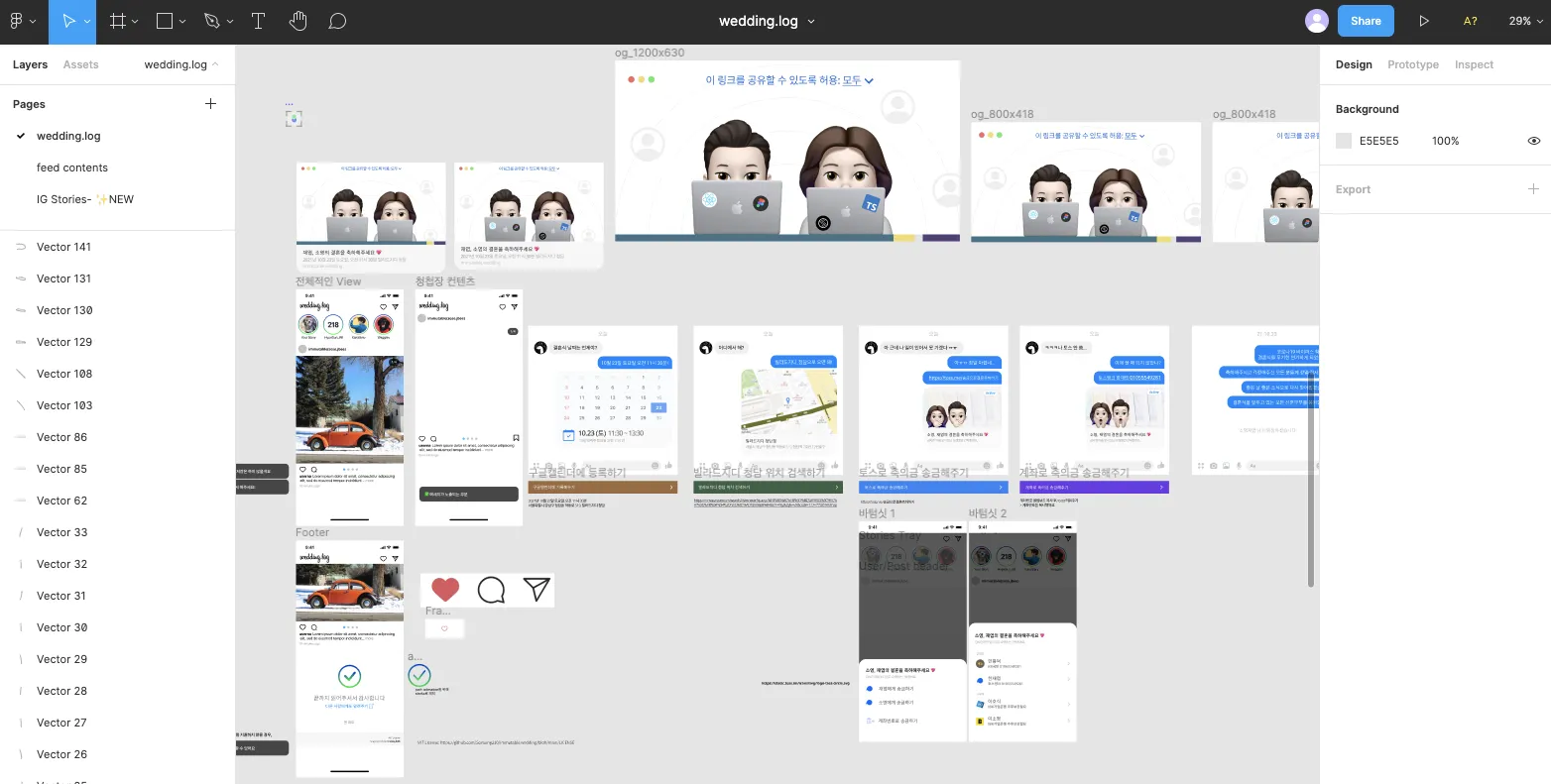Click the speech bubble icon on canvas
1551x784 pixels.
click(x=491, y=590)
